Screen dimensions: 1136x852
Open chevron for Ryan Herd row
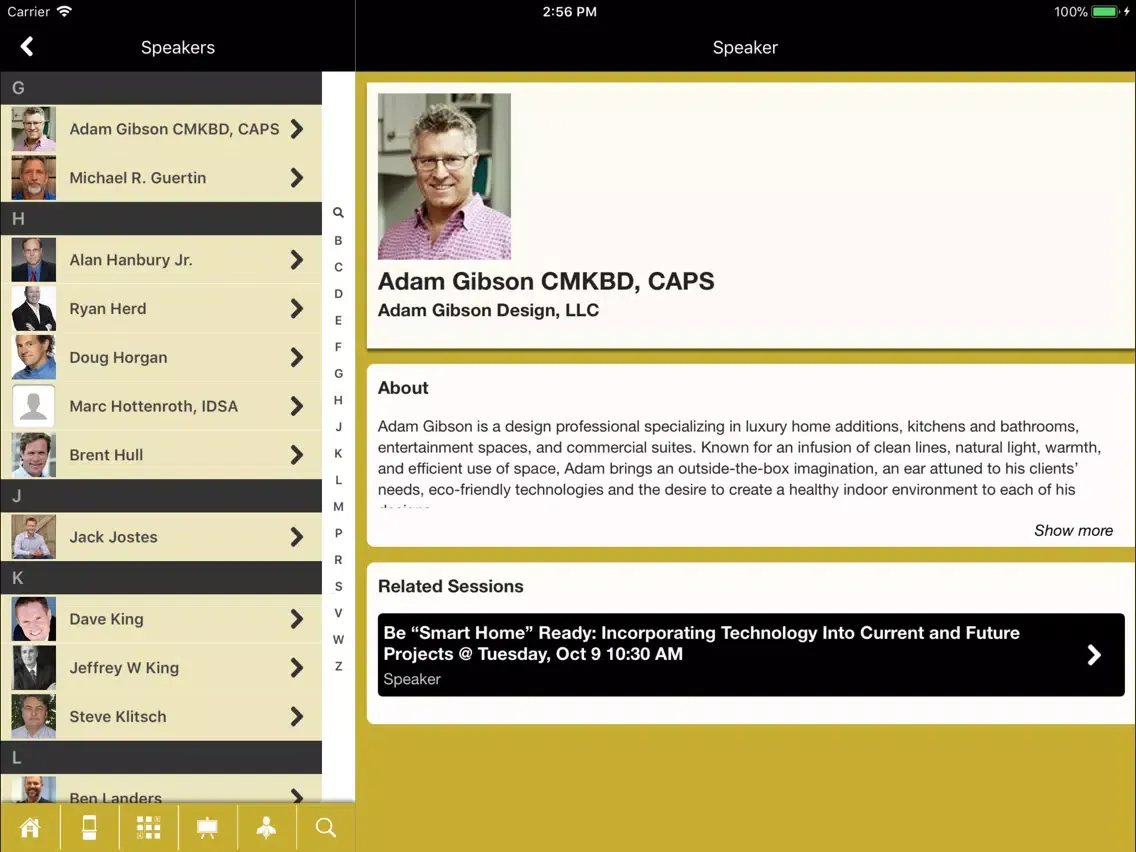point(297,309)
